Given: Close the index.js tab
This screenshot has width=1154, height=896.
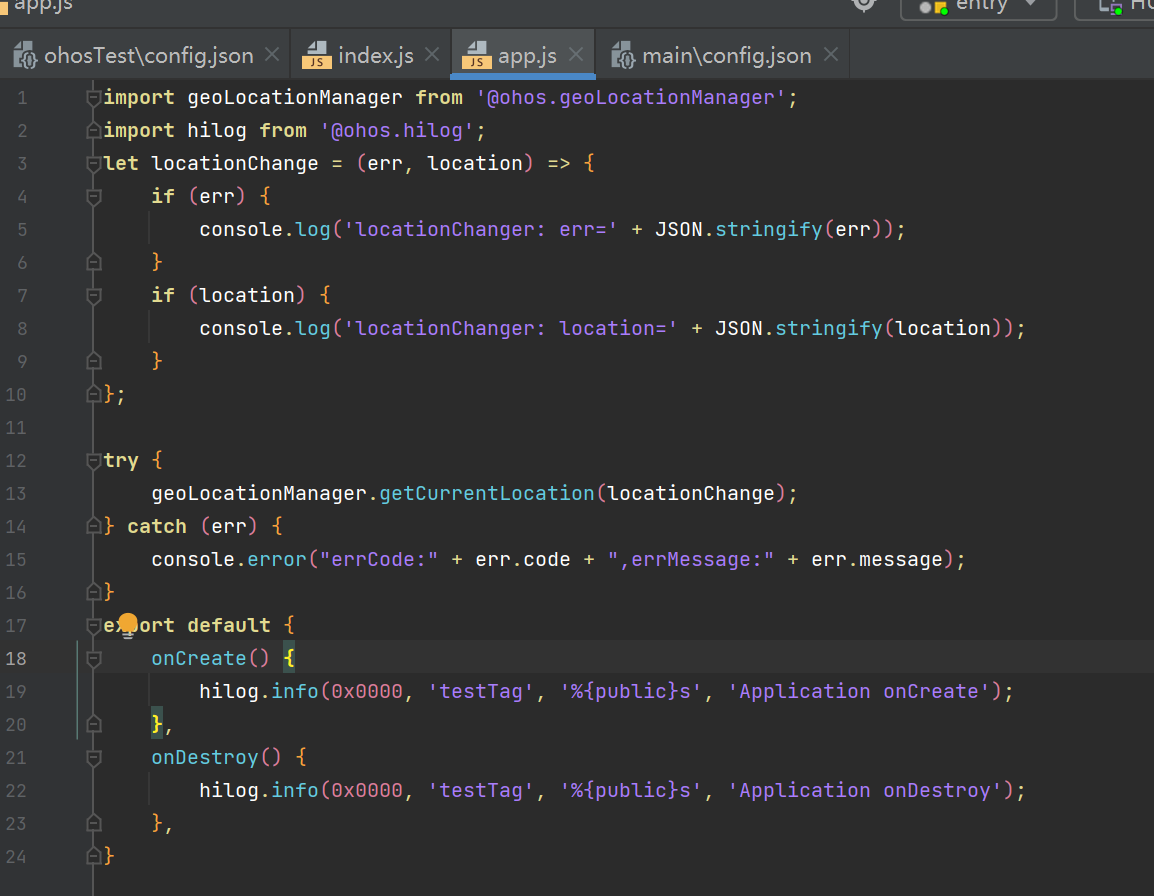Looking at the screenshot, I should [x=432, y=54].
